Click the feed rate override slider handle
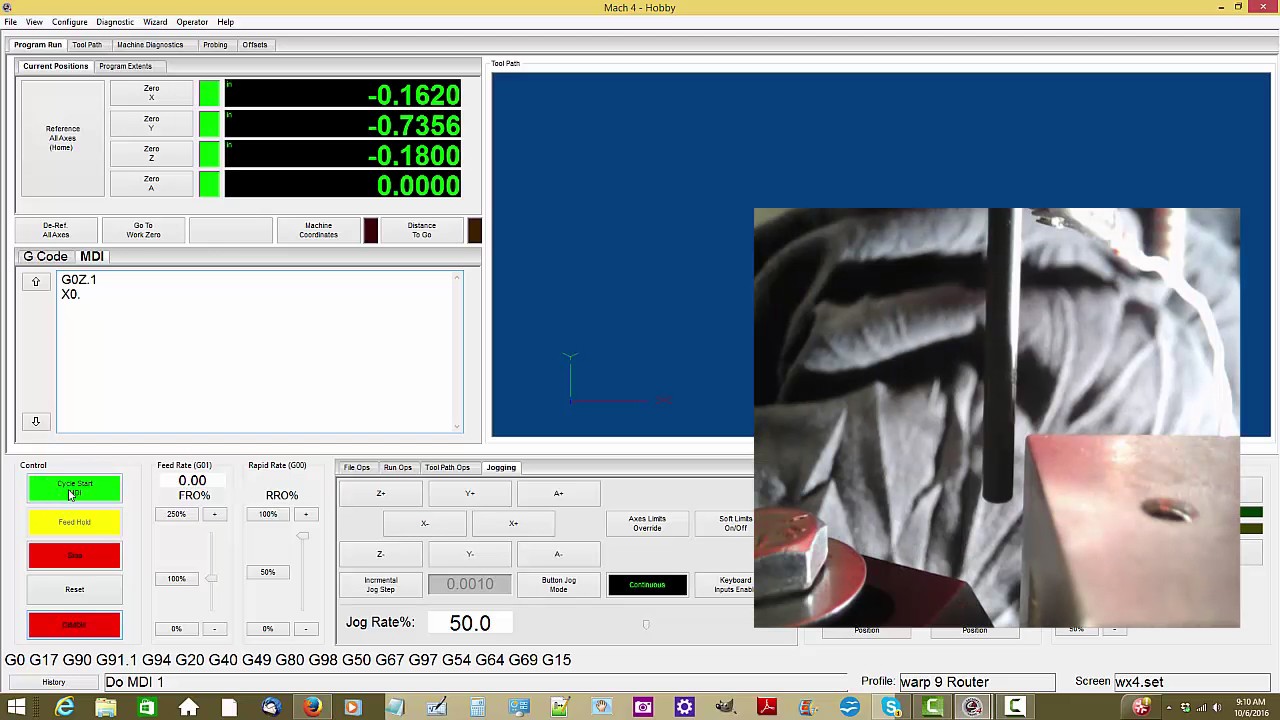Image resolution: width=1280 pixels, height=720 pixels. 211,579
